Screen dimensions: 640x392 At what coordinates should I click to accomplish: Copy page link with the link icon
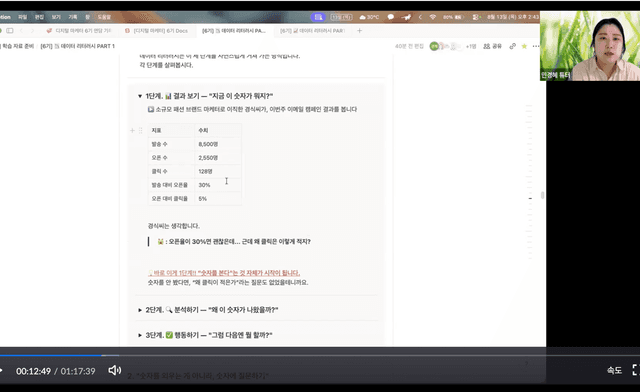[512, 46]
